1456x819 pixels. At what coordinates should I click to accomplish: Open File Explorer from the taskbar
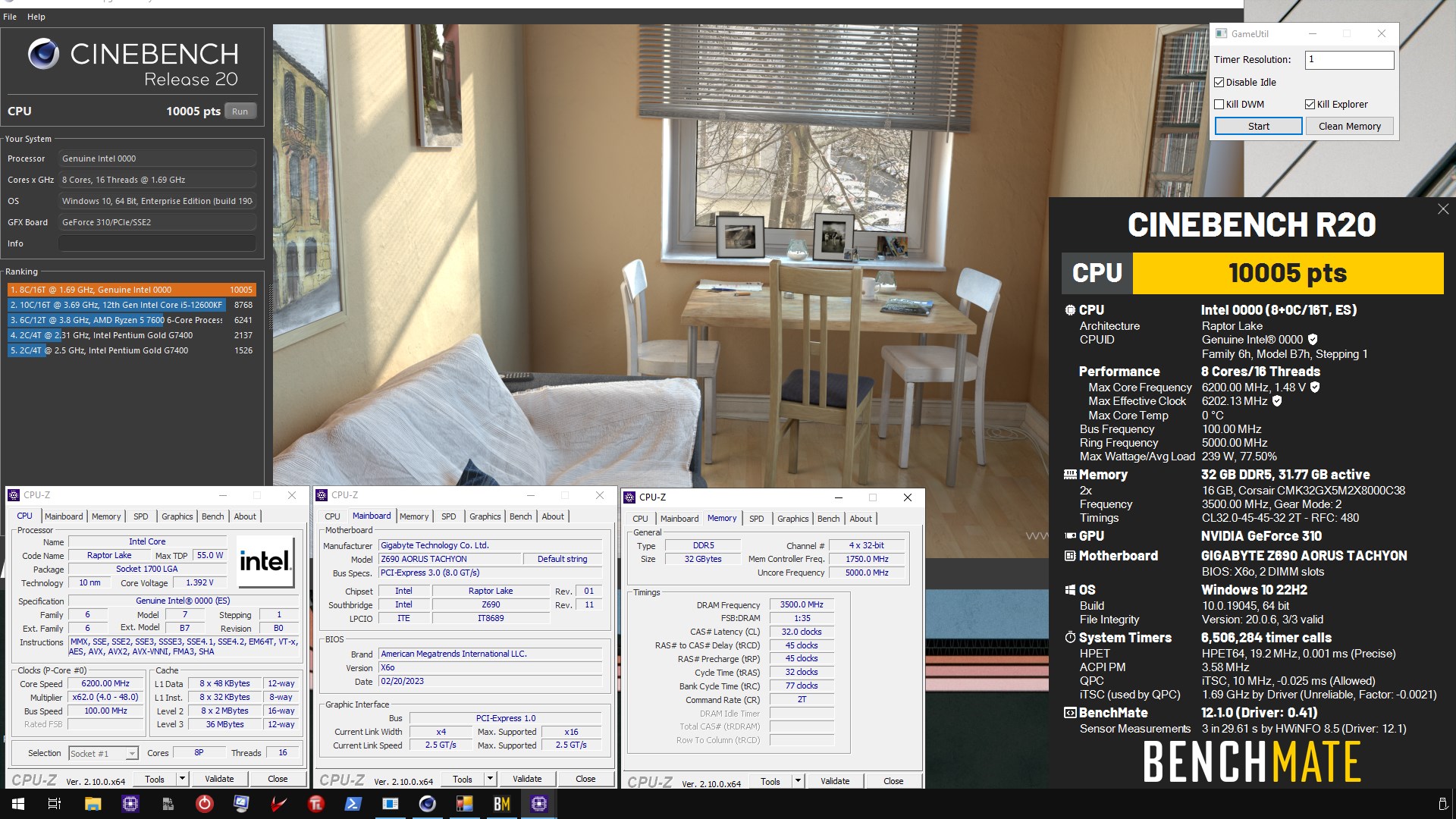tap(93, 804)
